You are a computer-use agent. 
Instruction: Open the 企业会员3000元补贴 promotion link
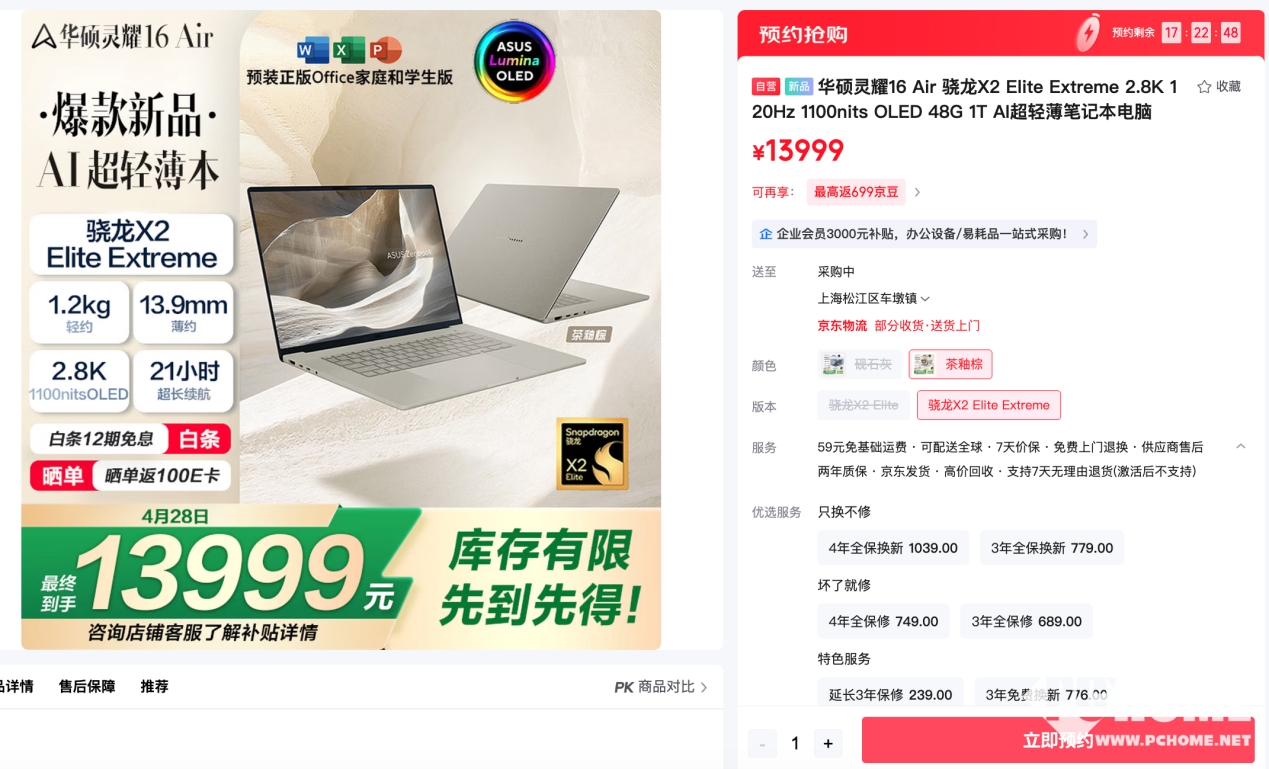tap(924, 234)
